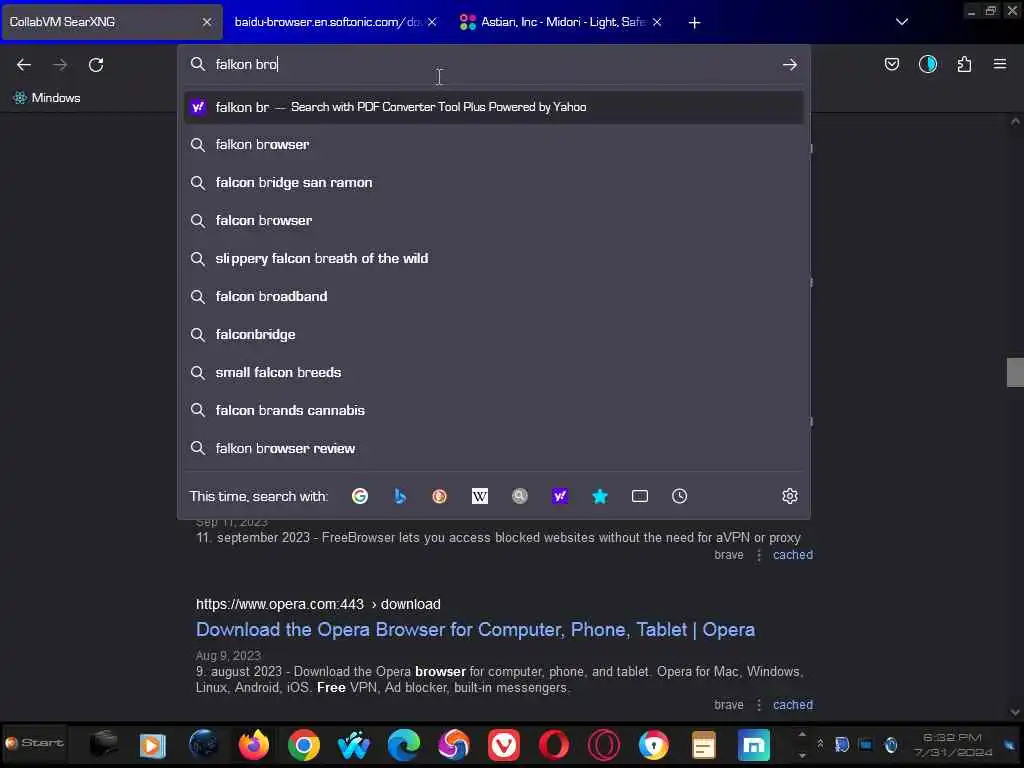This screenshot has height=768, width=1024.
Task: Show hidden system tray icons chevron
Action: (820, 744)
